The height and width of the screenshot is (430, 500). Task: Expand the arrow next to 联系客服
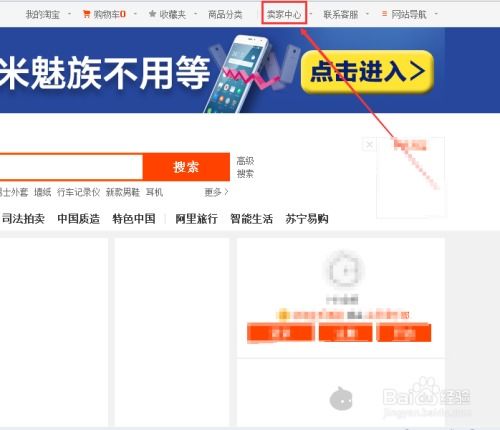(367, 14)
